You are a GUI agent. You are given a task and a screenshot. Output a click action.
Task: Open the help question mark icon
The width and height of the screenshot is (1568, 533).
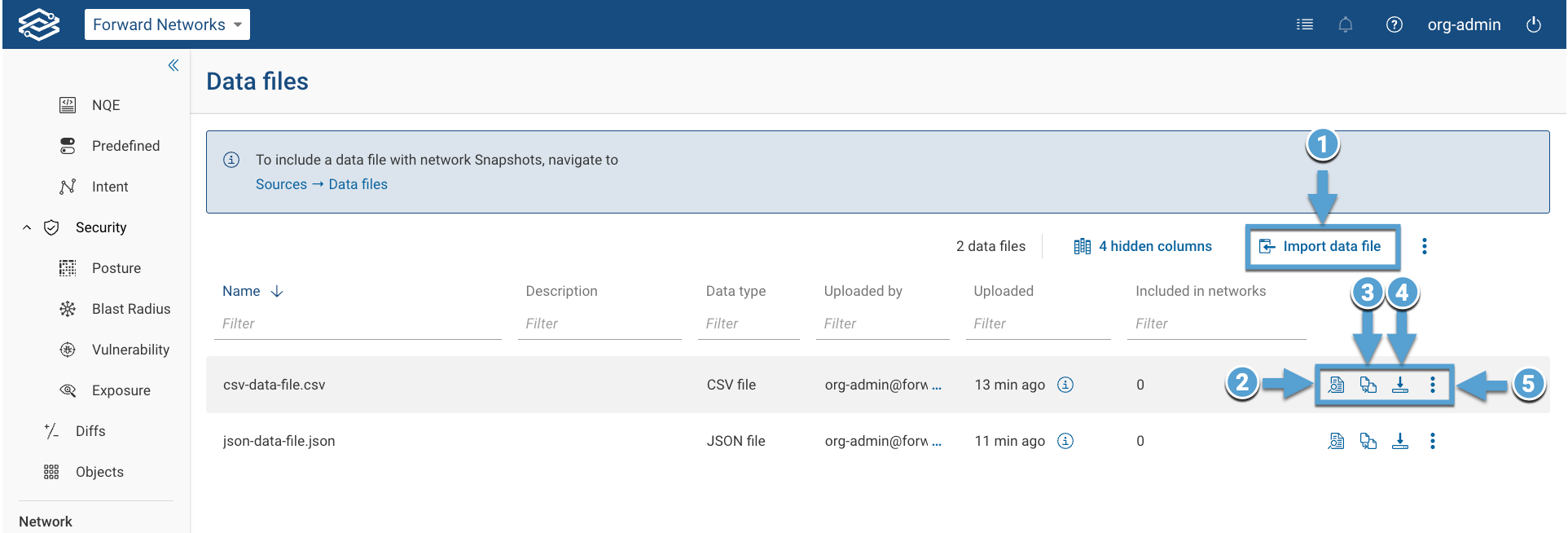coord(1395,24)
